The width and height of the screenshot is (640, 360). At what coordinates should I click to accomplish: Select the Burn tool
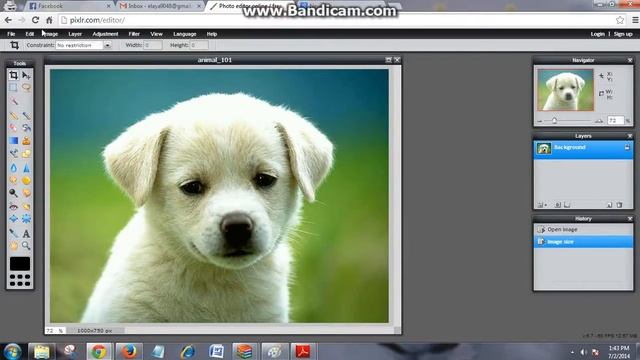click(x=26, y=193)
